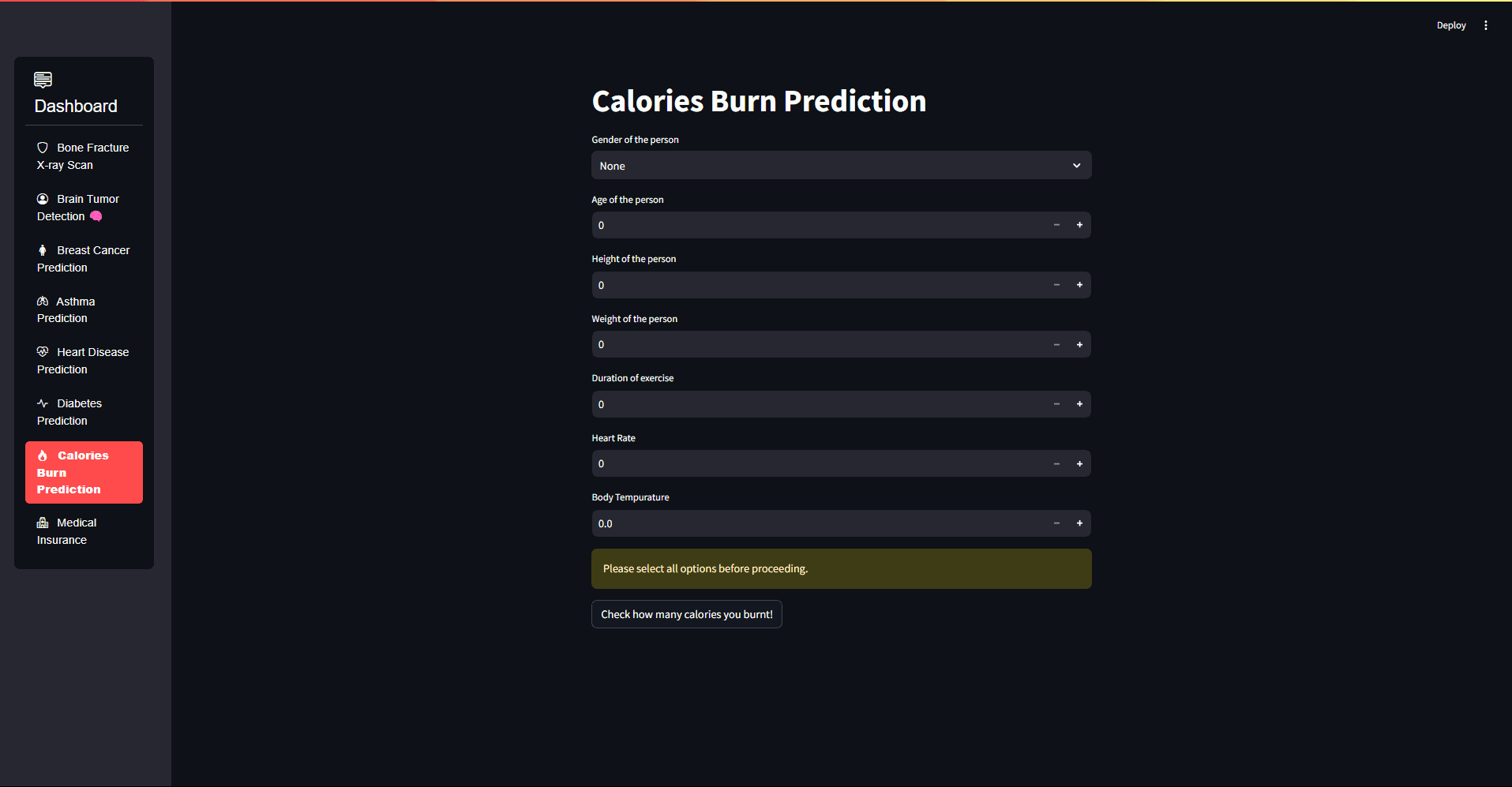Increase Heart Rate value
This screenshot has height=787, width=1512.
pos(1079,464)
